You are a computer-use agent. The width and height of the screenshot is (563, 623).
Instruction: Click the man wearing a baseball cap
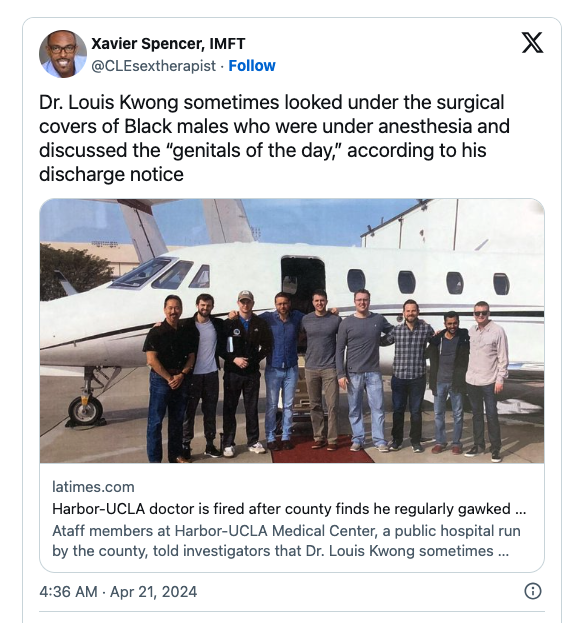click(245, 373)
